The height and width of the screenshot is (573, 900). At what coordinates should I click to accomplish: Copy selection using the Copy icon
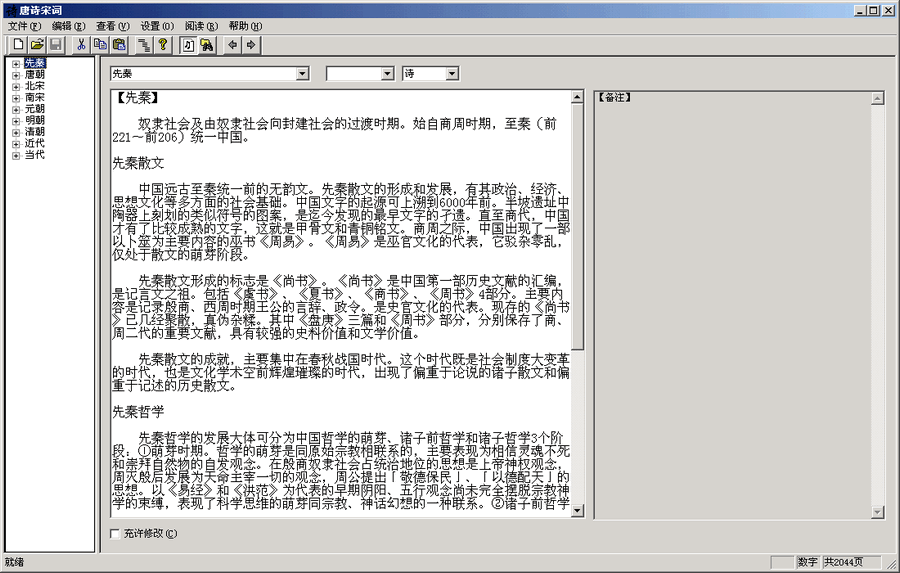click(x=100, y=45)
